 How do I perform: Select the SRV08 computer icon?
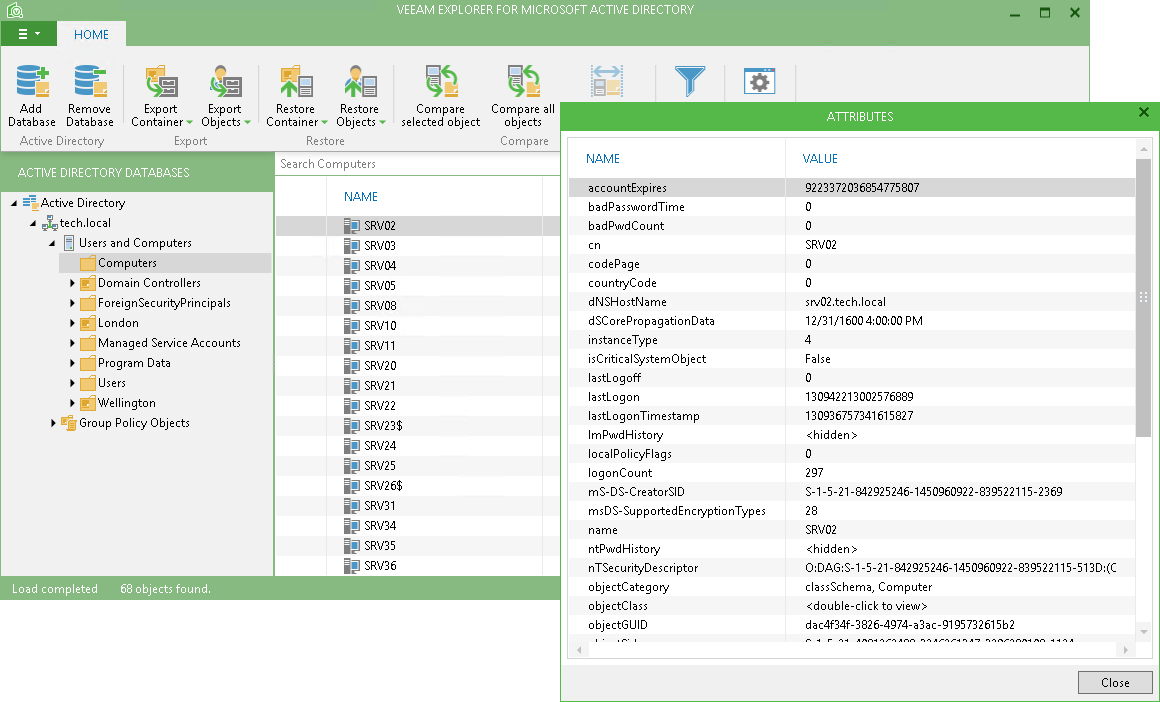click(351, 306)
